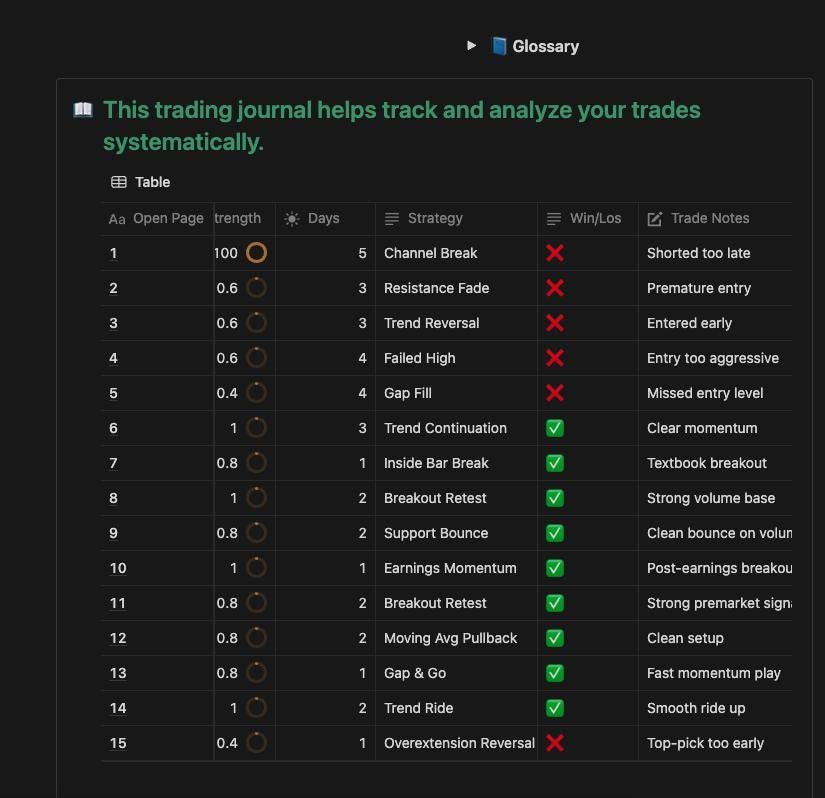Click the list icon on the Strategy column header
The image size is (825, 798).
(390, 218)
